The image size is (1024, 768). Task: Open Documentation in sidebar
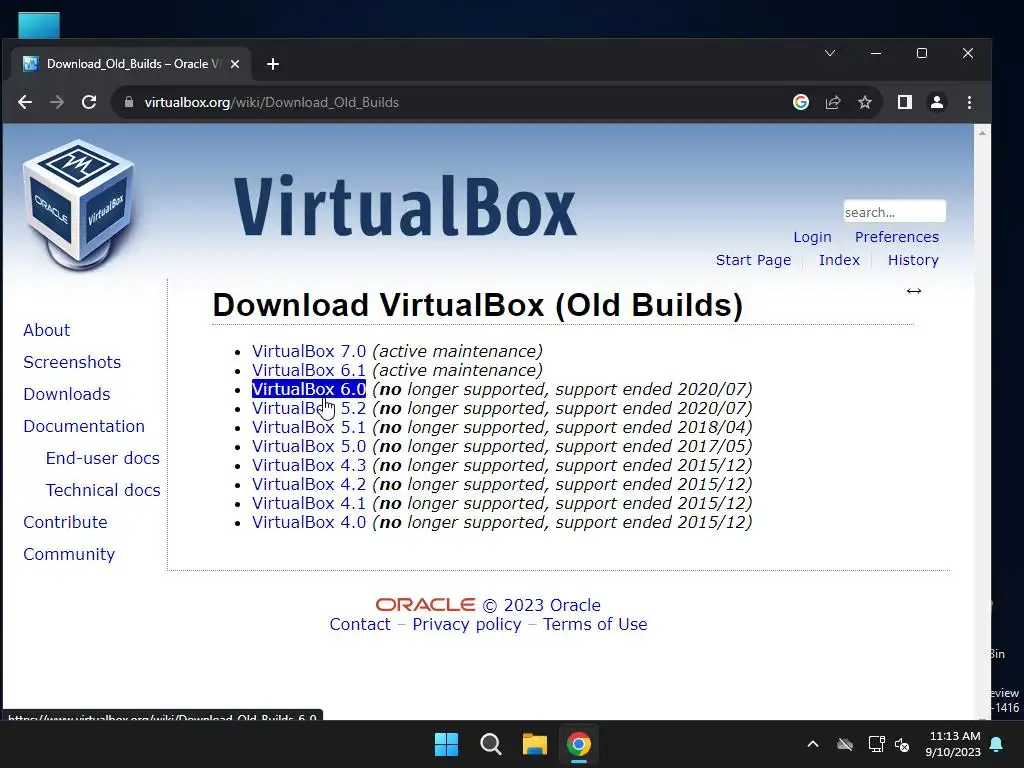[84, 426]
